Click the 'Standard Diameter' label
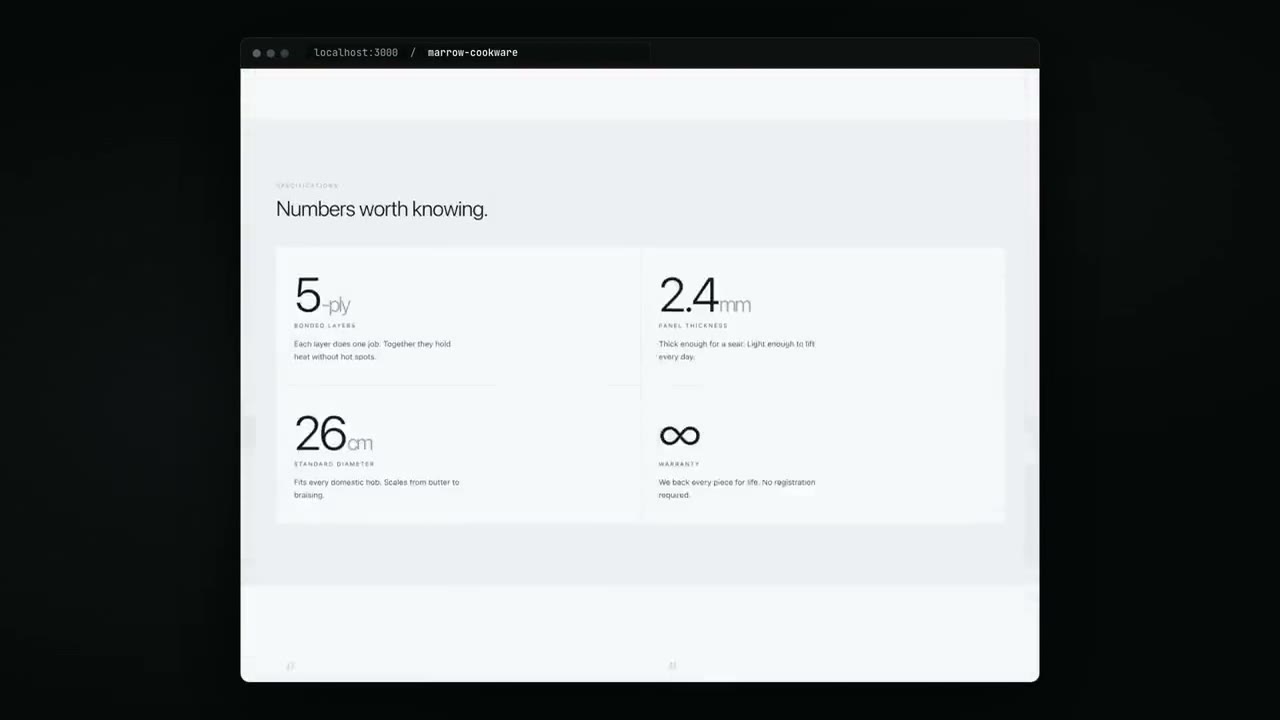Screen dimensions: 1280x720 [x=334, y=464]
